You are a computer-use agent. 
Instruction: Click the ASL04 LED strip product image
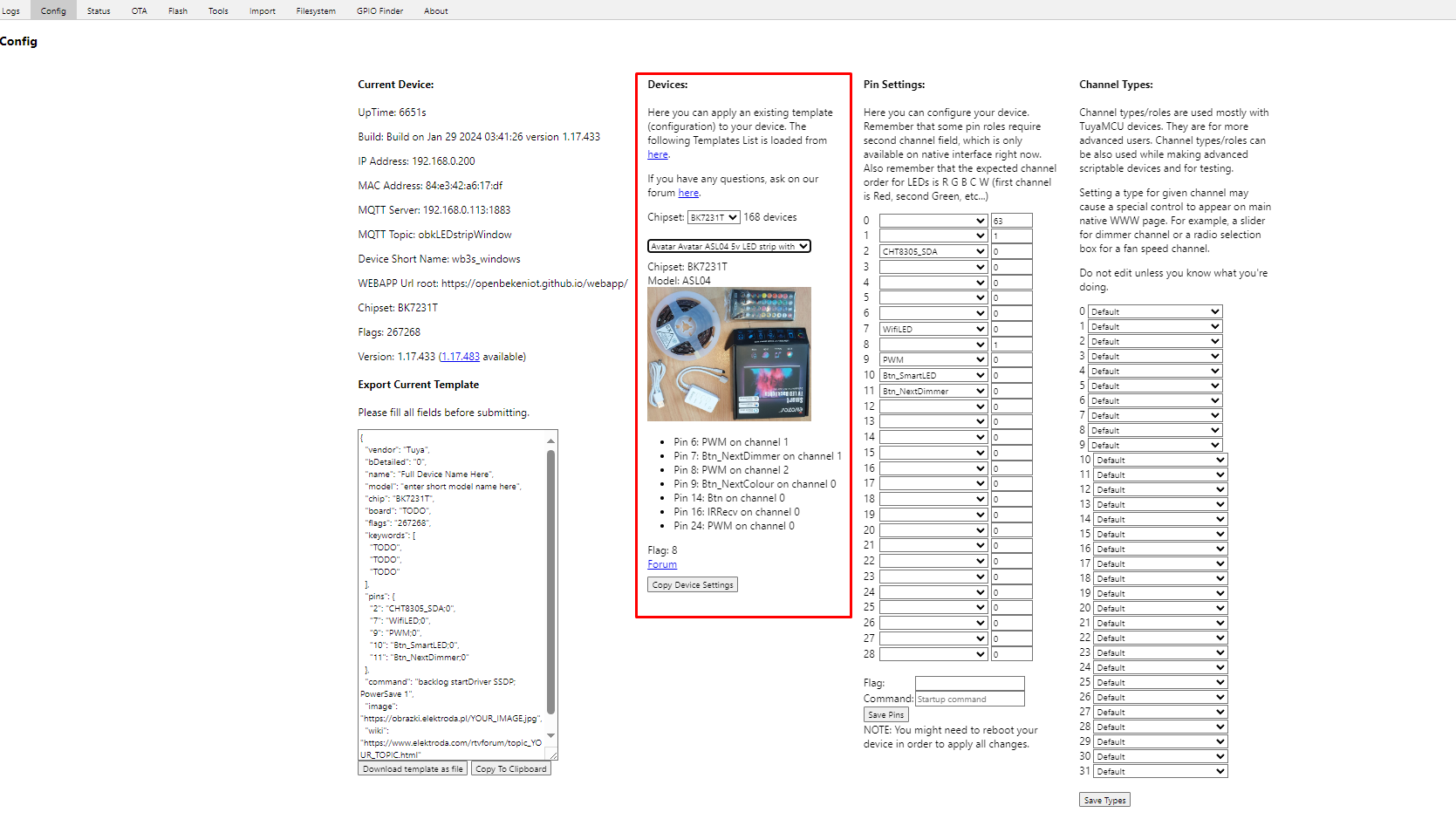[x=729, y=354]
